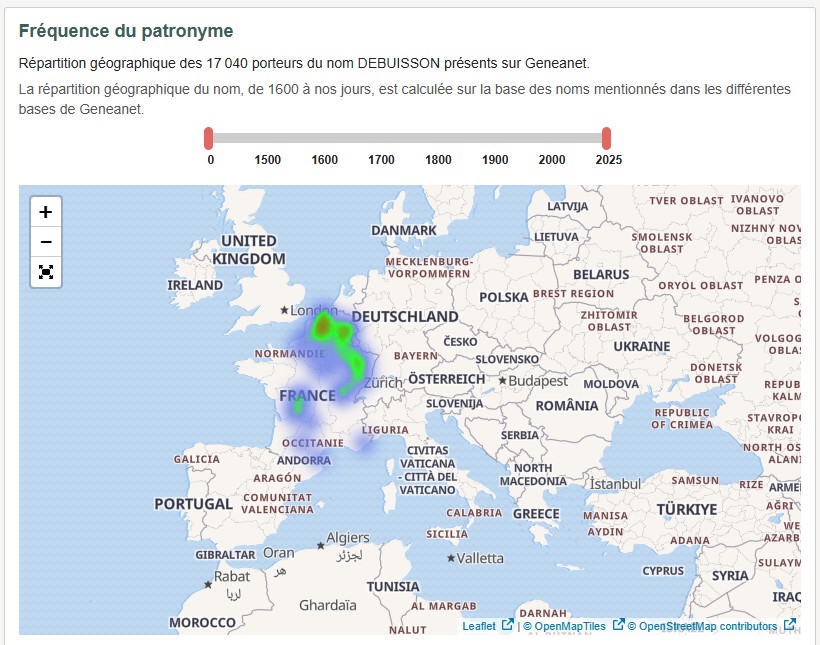This screenshot has height=645, width=820.
Task: Click the year 1600 on the timeline
Action: pos(324,158)
